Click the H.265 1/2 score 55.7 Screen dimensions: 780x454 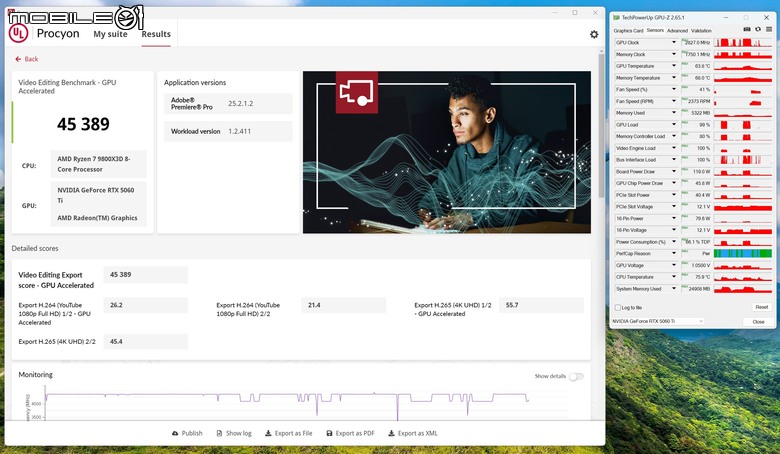(541, 305)
